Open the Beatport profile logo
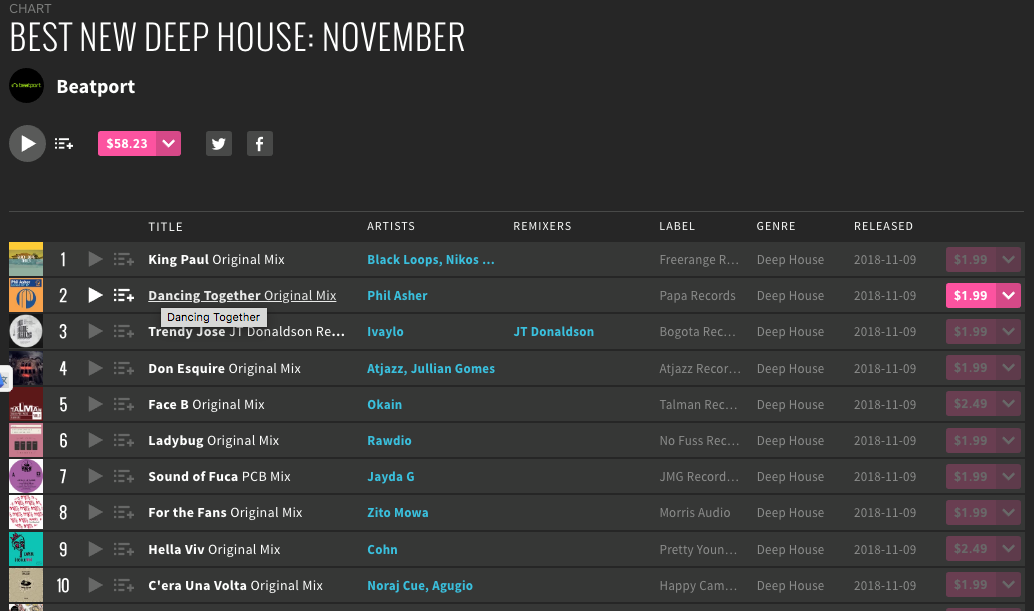Image resolution: width=1034 pixels, height=611 pixels. tap(26, 86)
